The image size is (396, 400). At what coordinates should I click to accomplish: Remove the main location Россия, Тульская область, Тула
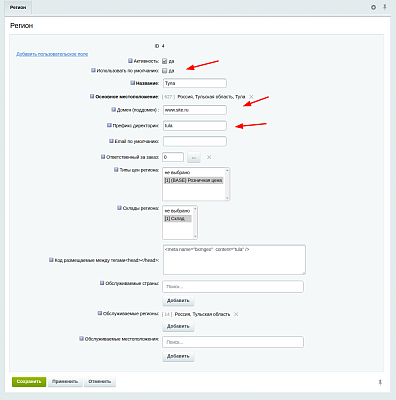coord(251,97)
